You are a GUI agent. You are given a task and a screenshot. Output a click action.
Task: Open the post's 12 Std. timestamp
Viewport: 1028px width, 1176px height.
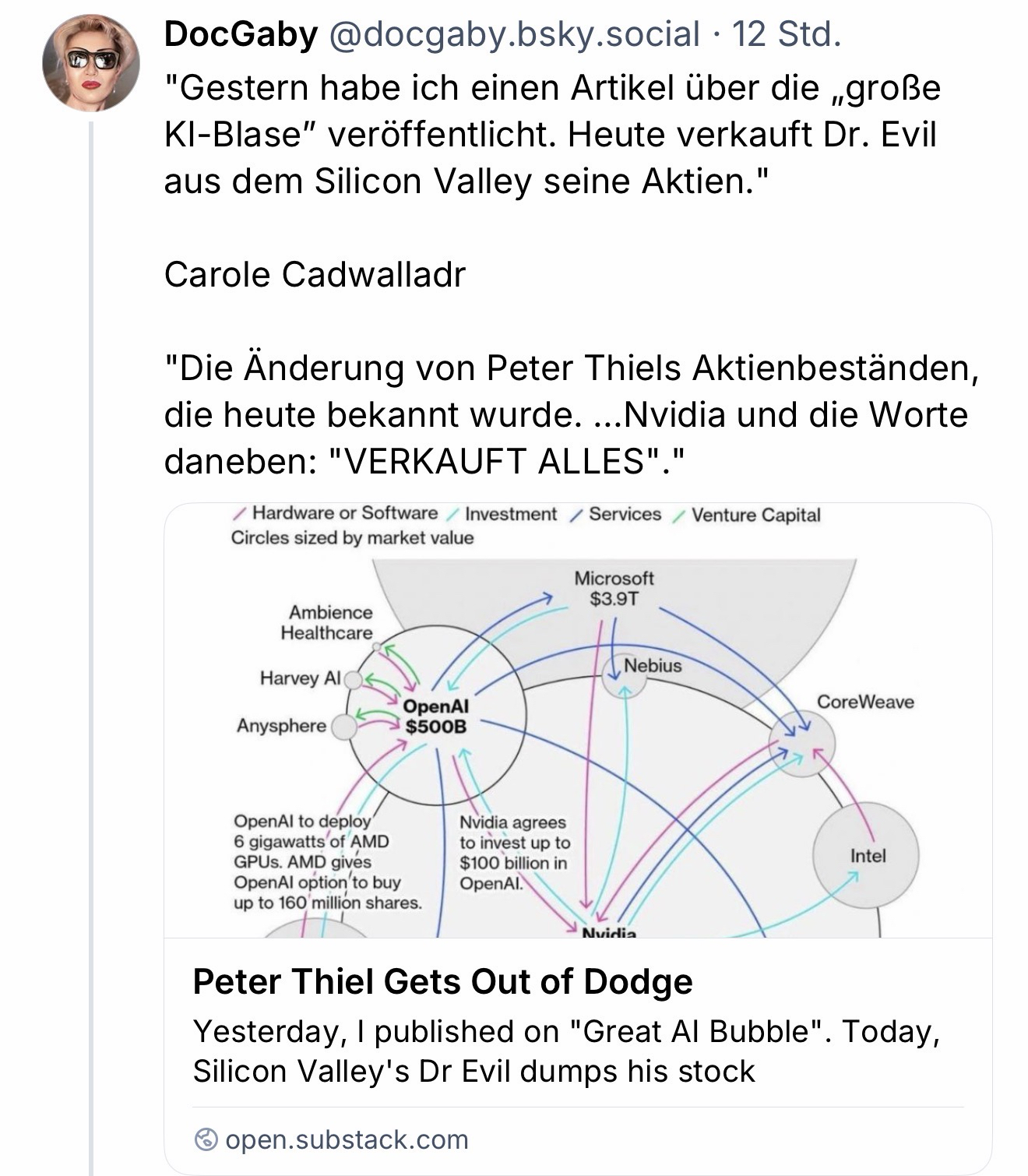[x=787, y=34]
